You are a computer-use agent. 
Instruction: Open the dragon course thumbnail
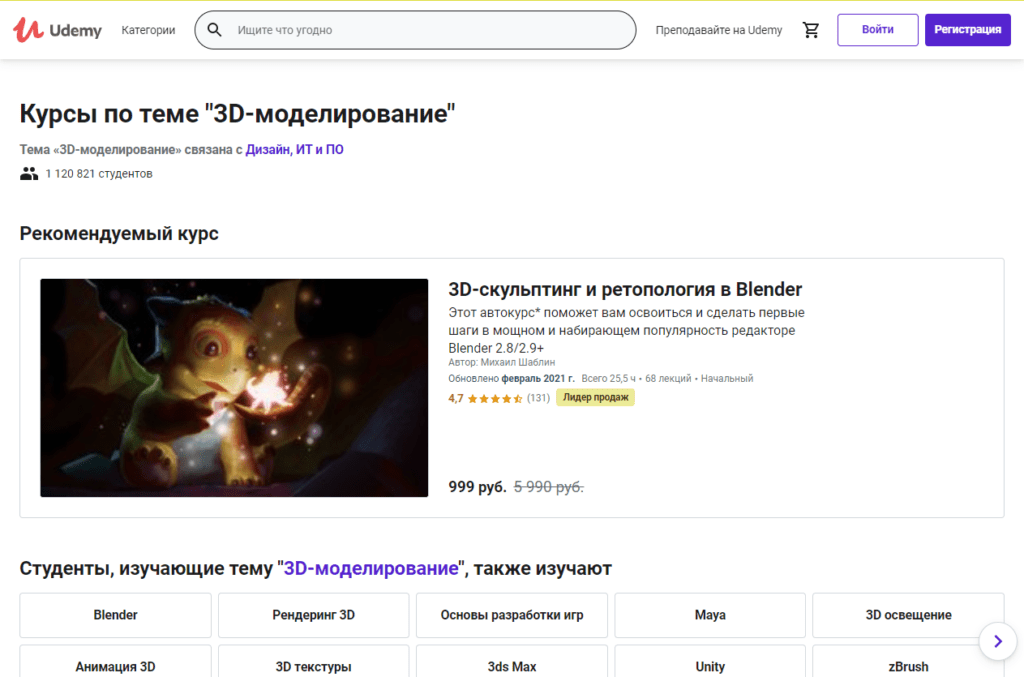234,388
